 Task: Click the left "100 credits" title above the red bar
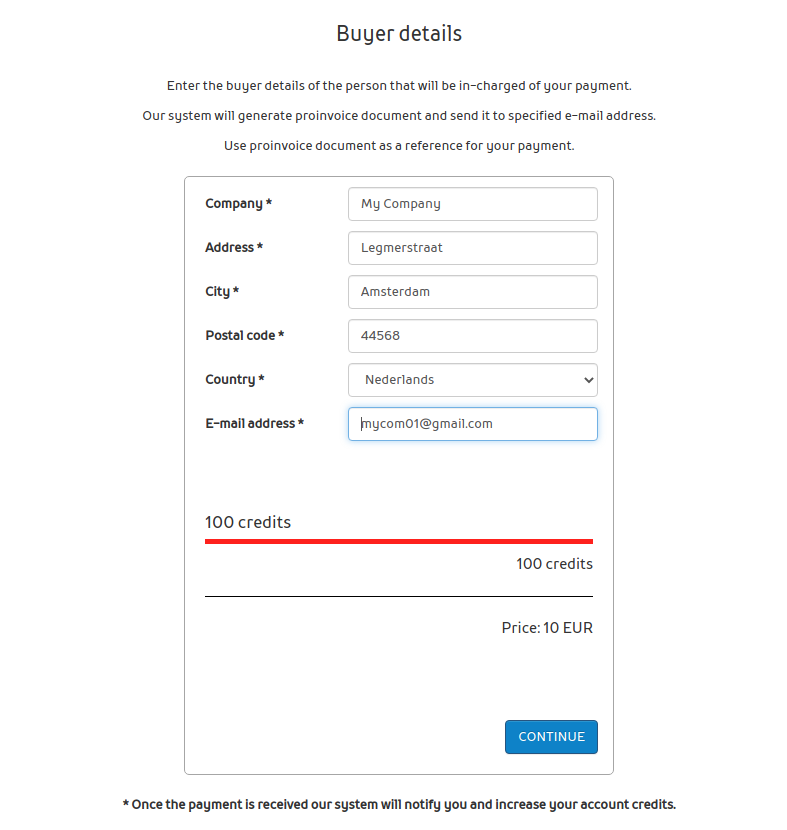(x=248, y=522)
